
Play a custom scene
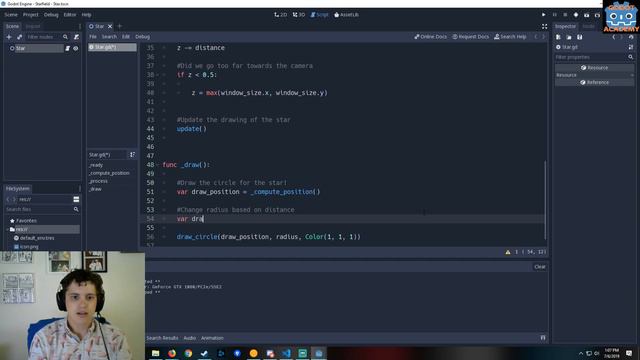point(587,15)
